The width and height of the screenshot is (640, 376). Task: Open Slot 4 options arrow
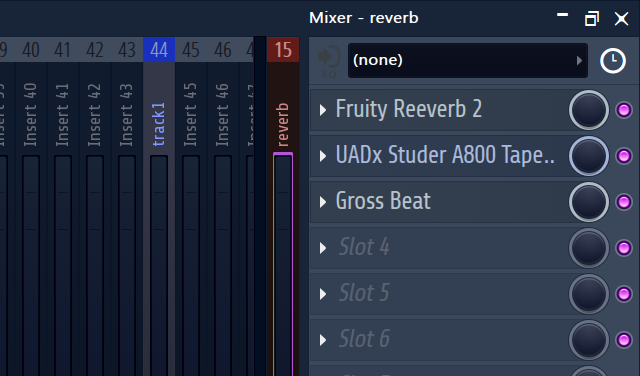(x=323, y=248)
